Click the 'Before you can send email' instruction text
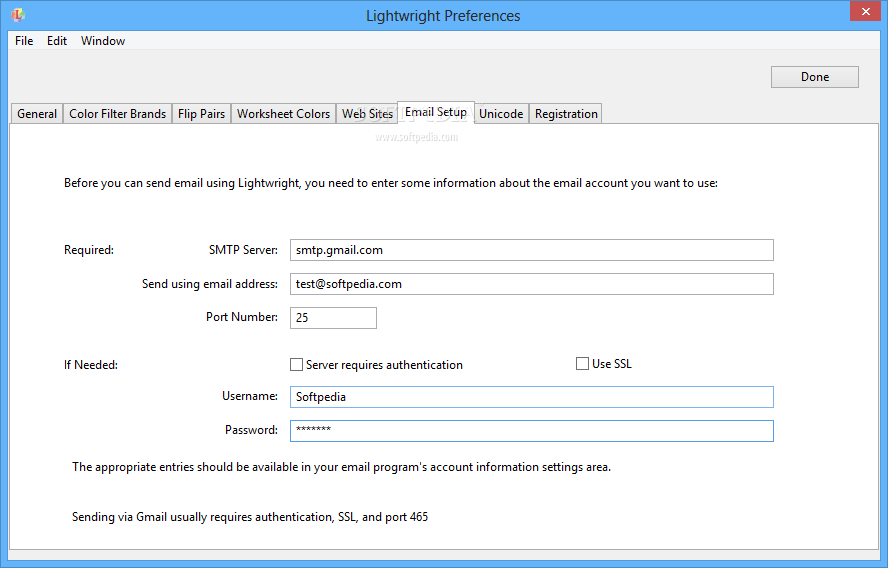Viewport: 888px width, 568px height. pos(391,183)
